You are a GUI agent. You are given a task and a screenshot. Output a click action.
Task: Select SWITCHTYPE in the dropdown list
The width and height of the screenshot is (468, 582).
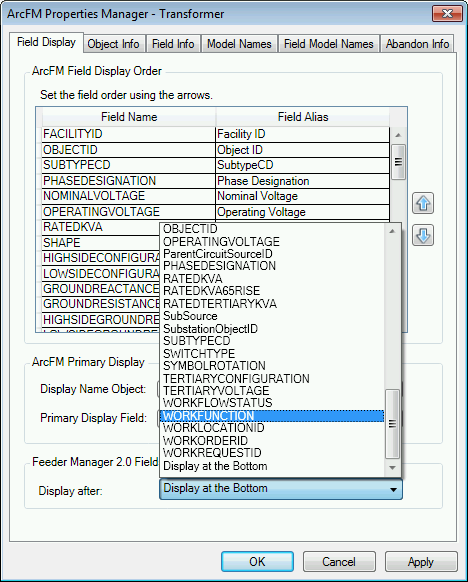272,353
